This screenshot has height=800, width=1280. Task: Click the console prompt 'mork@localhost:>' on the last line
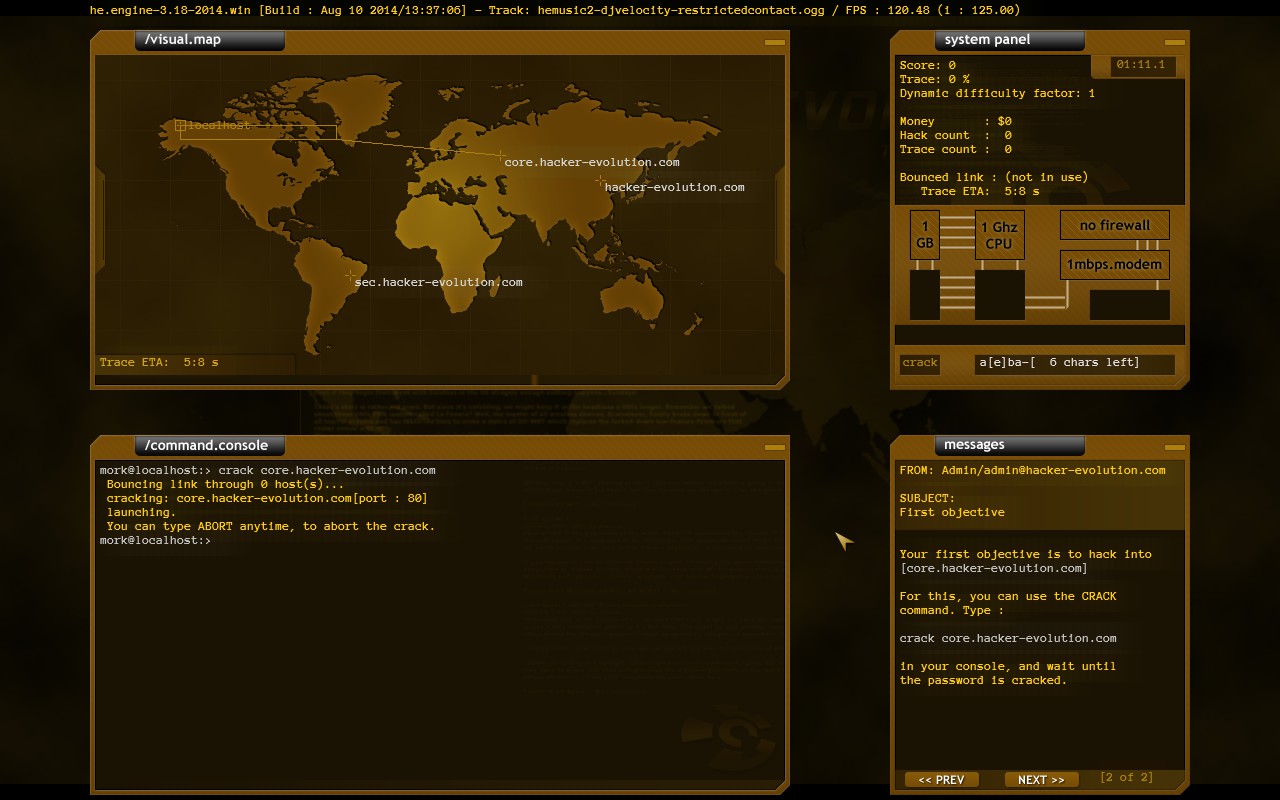(156, 540)
